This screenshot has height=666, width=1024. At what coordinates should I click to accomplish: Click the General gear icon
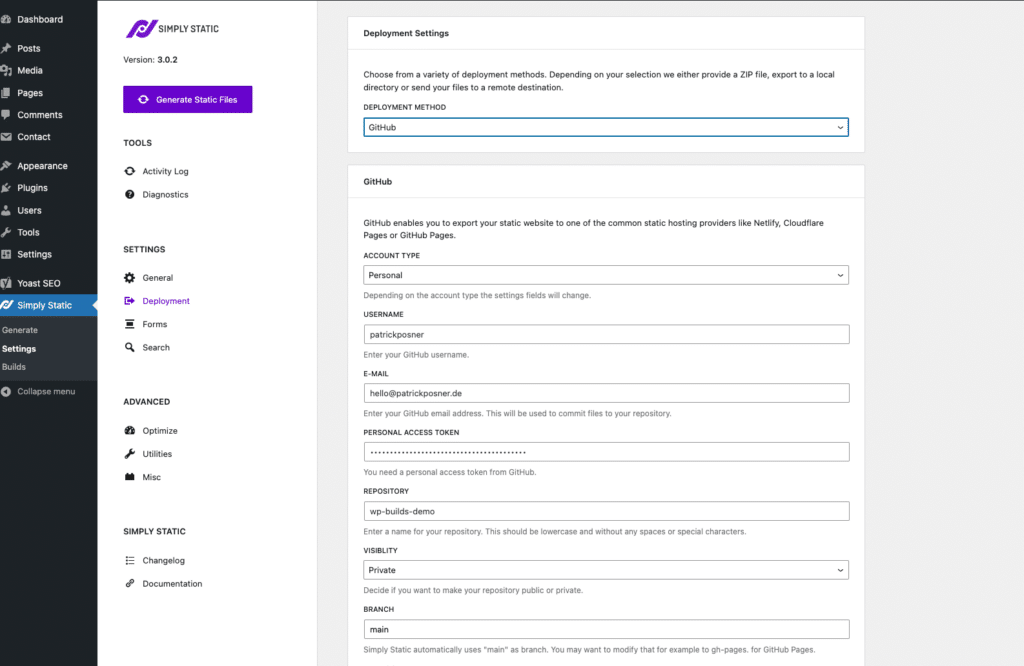click(x=129, y=278)
